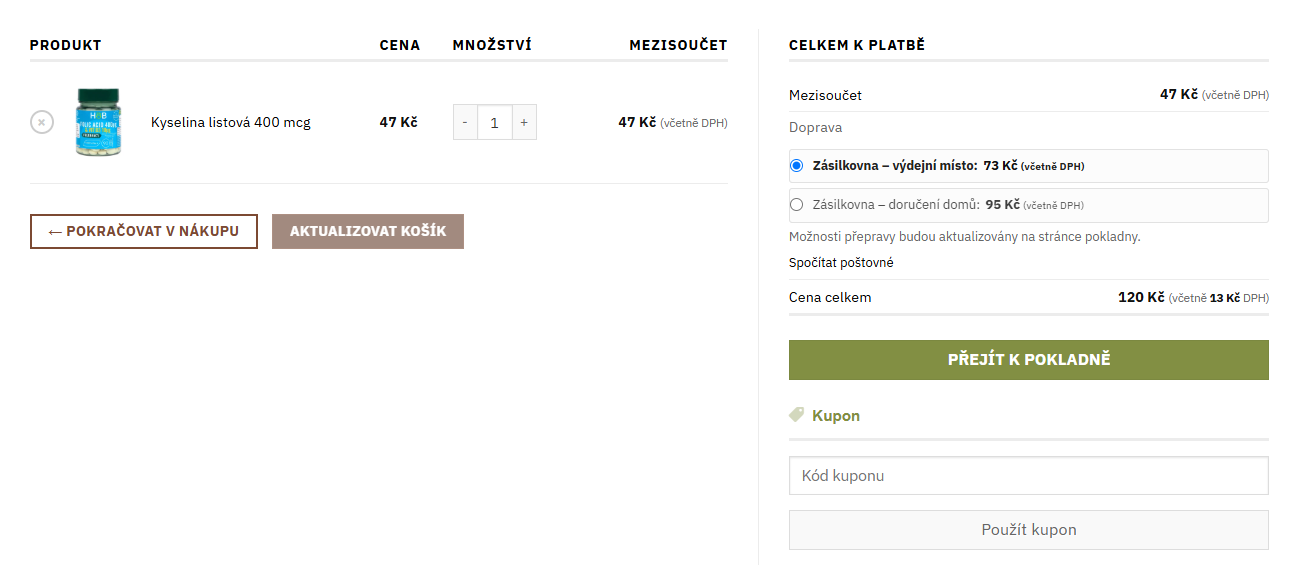Click the quantity number field

click(x=494, y=122)
